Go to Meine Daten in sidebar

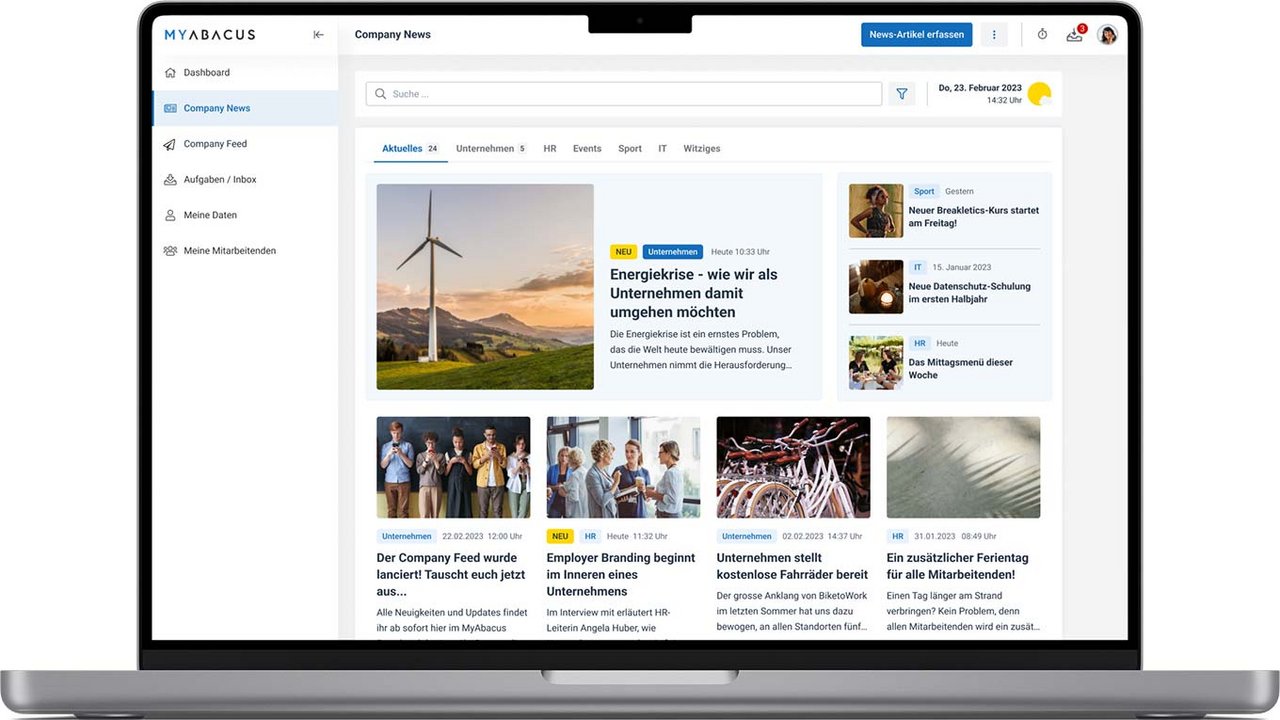point(210,215)
